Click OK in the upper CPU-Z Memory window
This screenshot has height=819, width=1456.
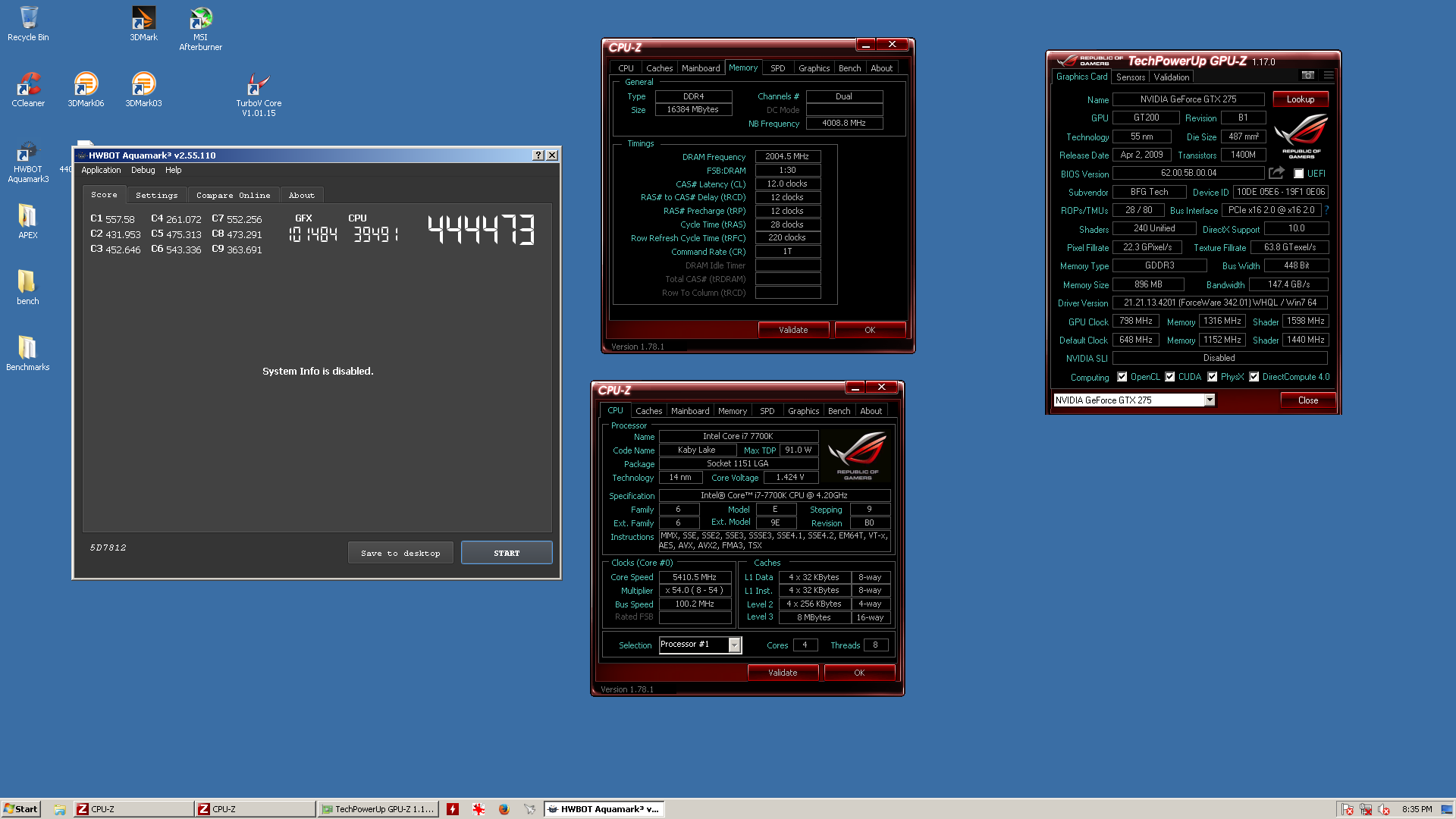[870, 330]
